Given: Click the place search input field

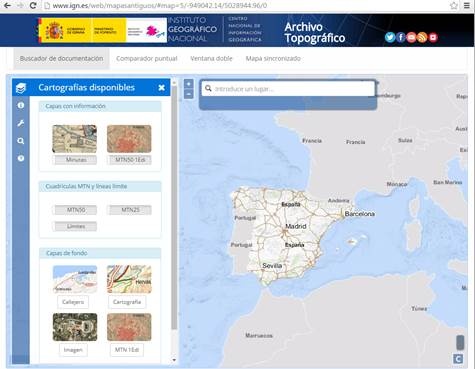Looking at the screenshot, I should 288,89.
